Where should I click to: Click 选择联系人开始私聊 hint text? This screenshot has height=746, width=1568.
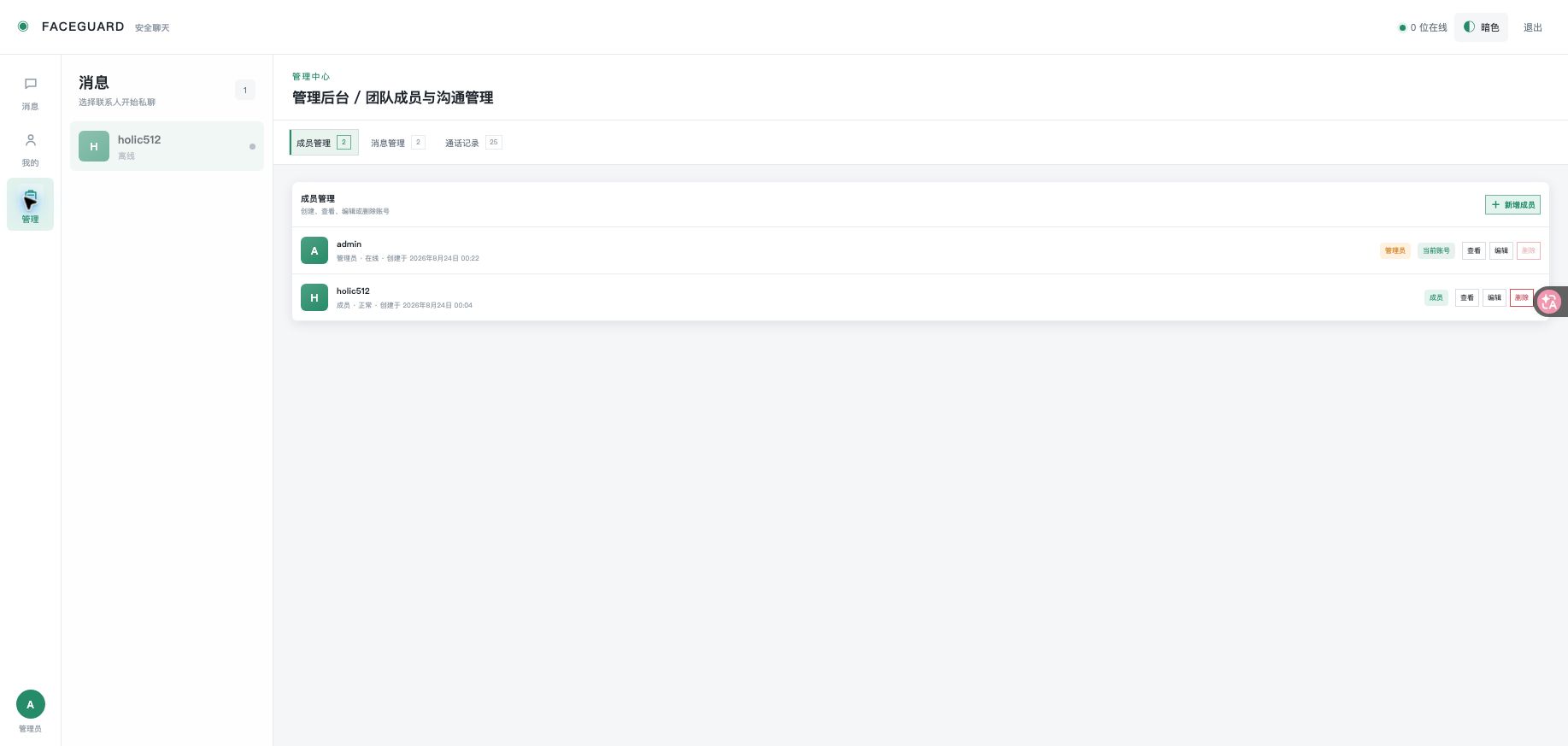117,103
